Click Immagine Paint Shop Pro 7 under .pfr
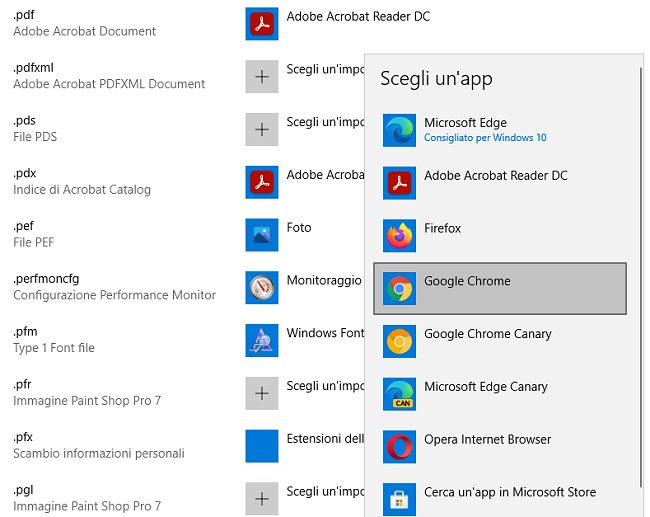The height and width of the screenshot is (517, 650). coord(87,400)
